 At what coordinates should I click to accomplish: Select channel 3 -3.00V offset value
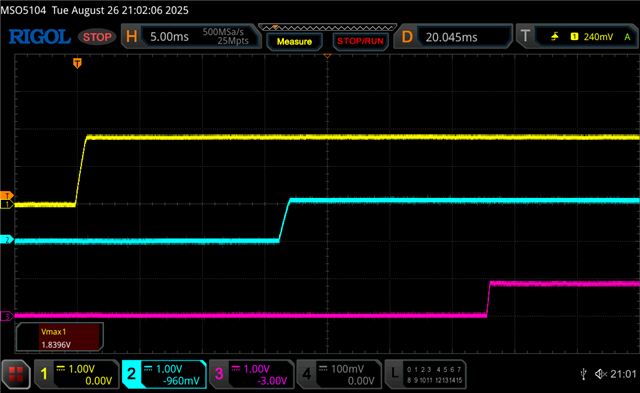click(272, 381)
